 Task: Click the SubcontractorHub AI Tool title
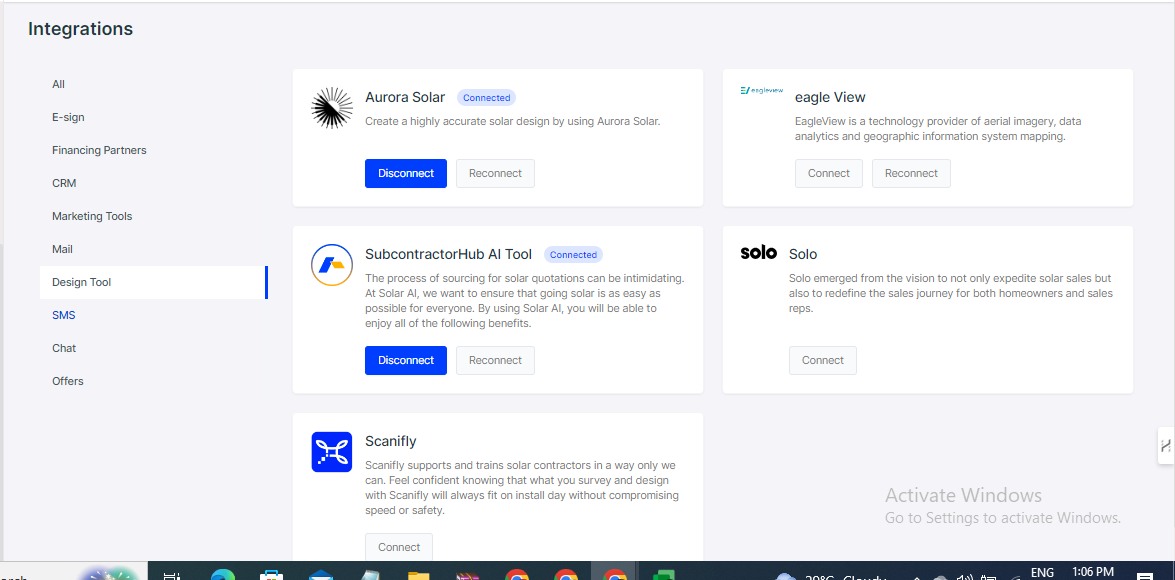449,254
